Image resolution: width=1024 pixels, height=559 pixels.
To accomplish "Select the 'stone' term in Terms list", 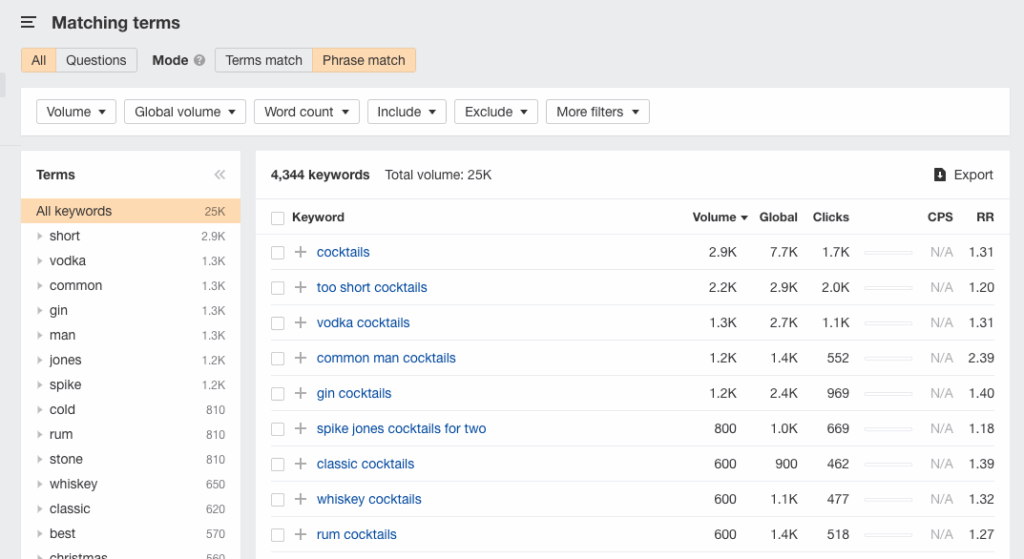I will click(66, 459).
